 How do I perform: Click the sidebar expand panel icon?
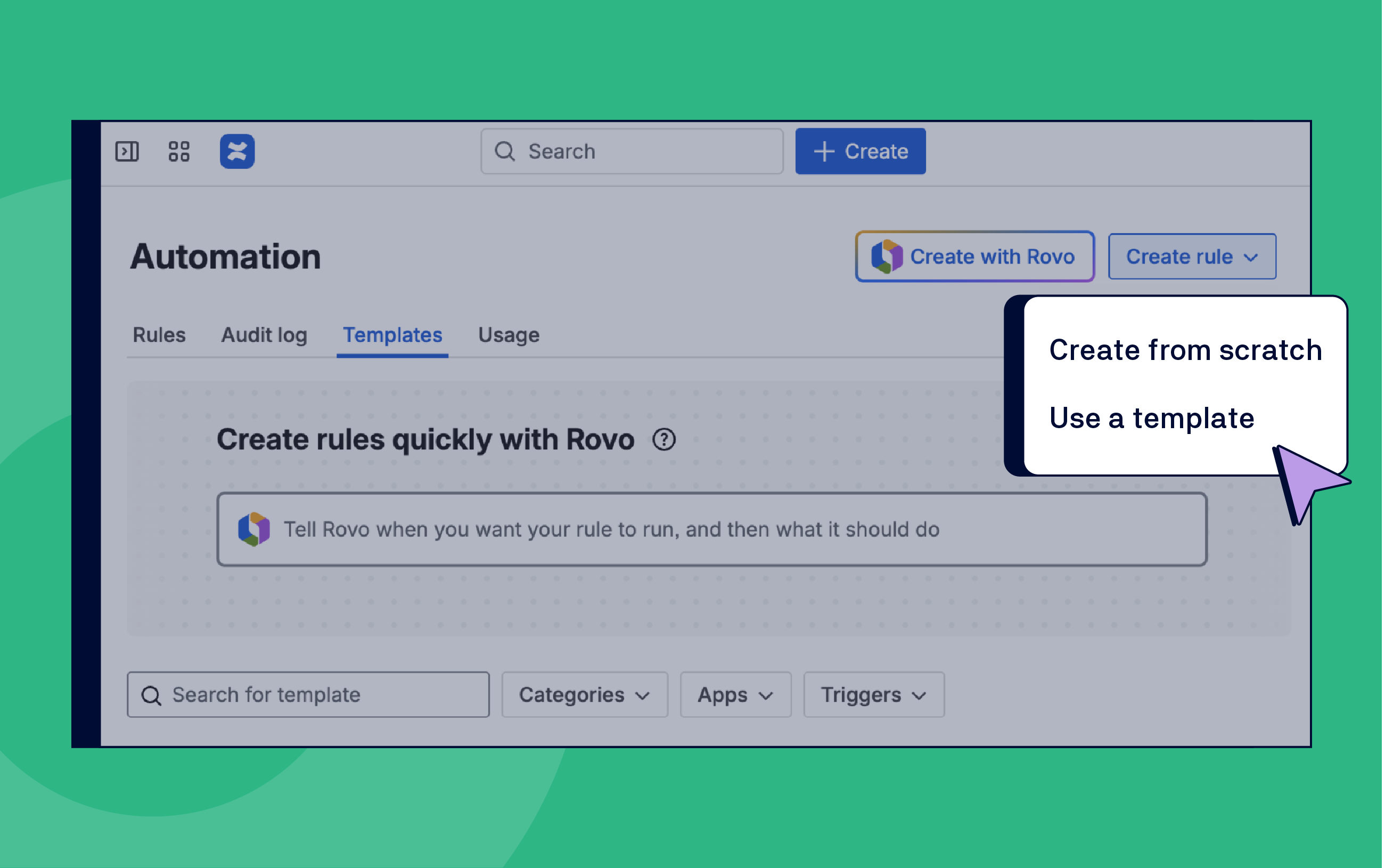pos(127,152)
